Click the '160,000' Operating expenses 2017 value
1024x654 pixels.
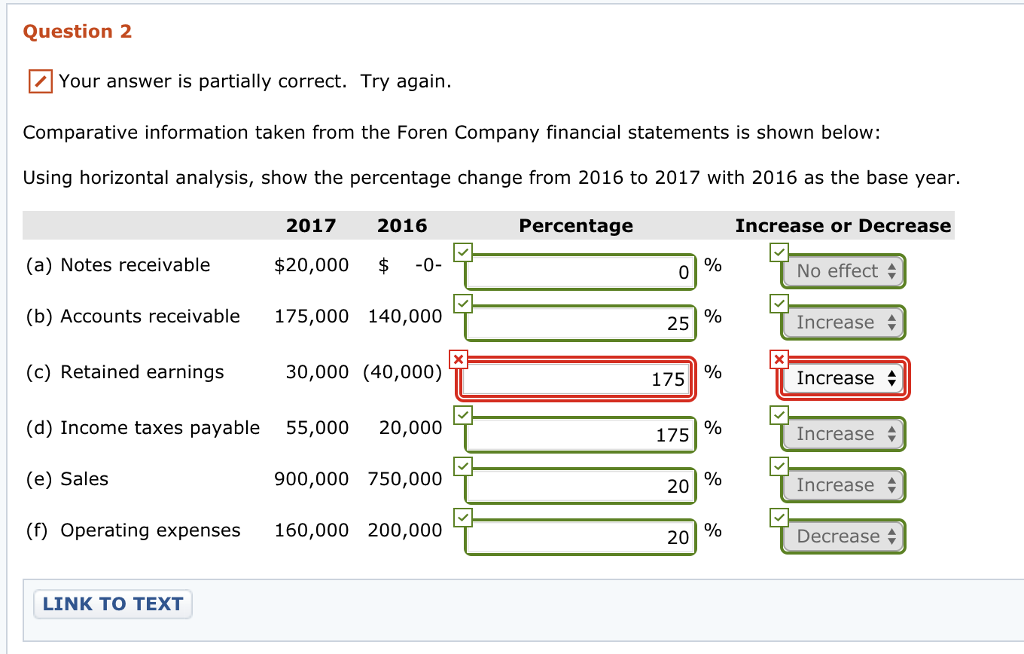312,530
